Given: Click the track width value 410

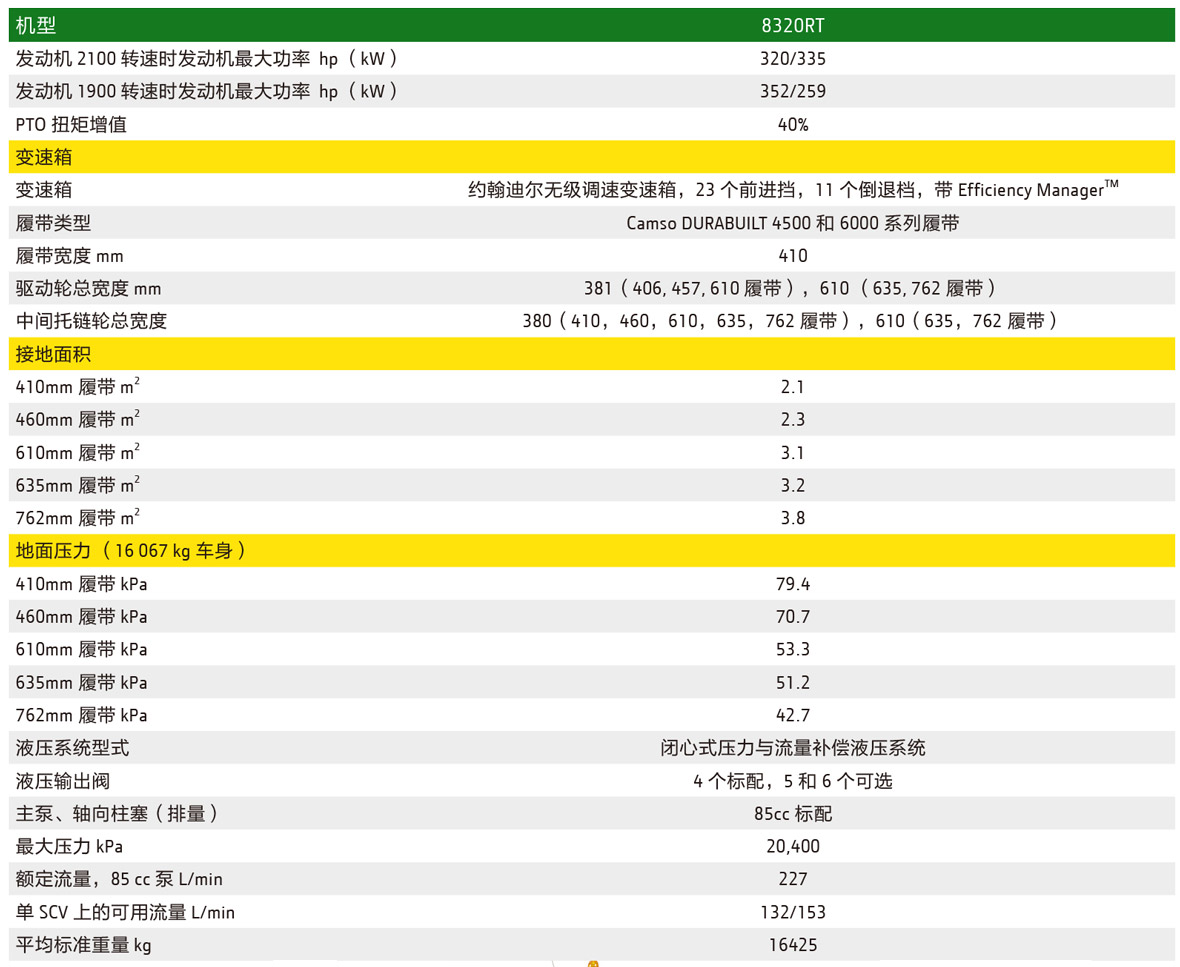Looking at the screenshot, I should point(792,256).
